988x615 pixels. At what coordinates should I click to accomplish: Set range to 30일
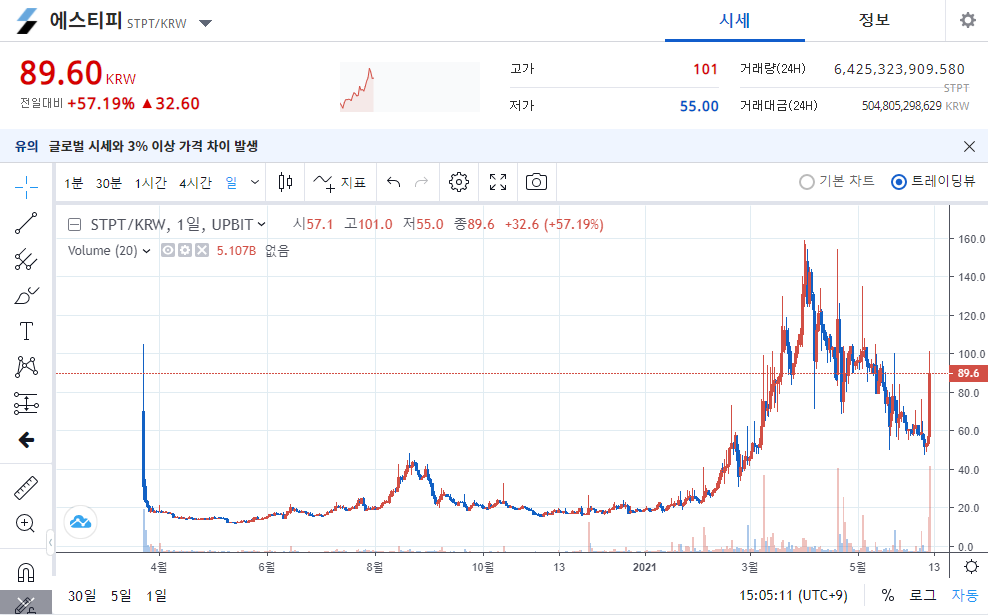83,595
